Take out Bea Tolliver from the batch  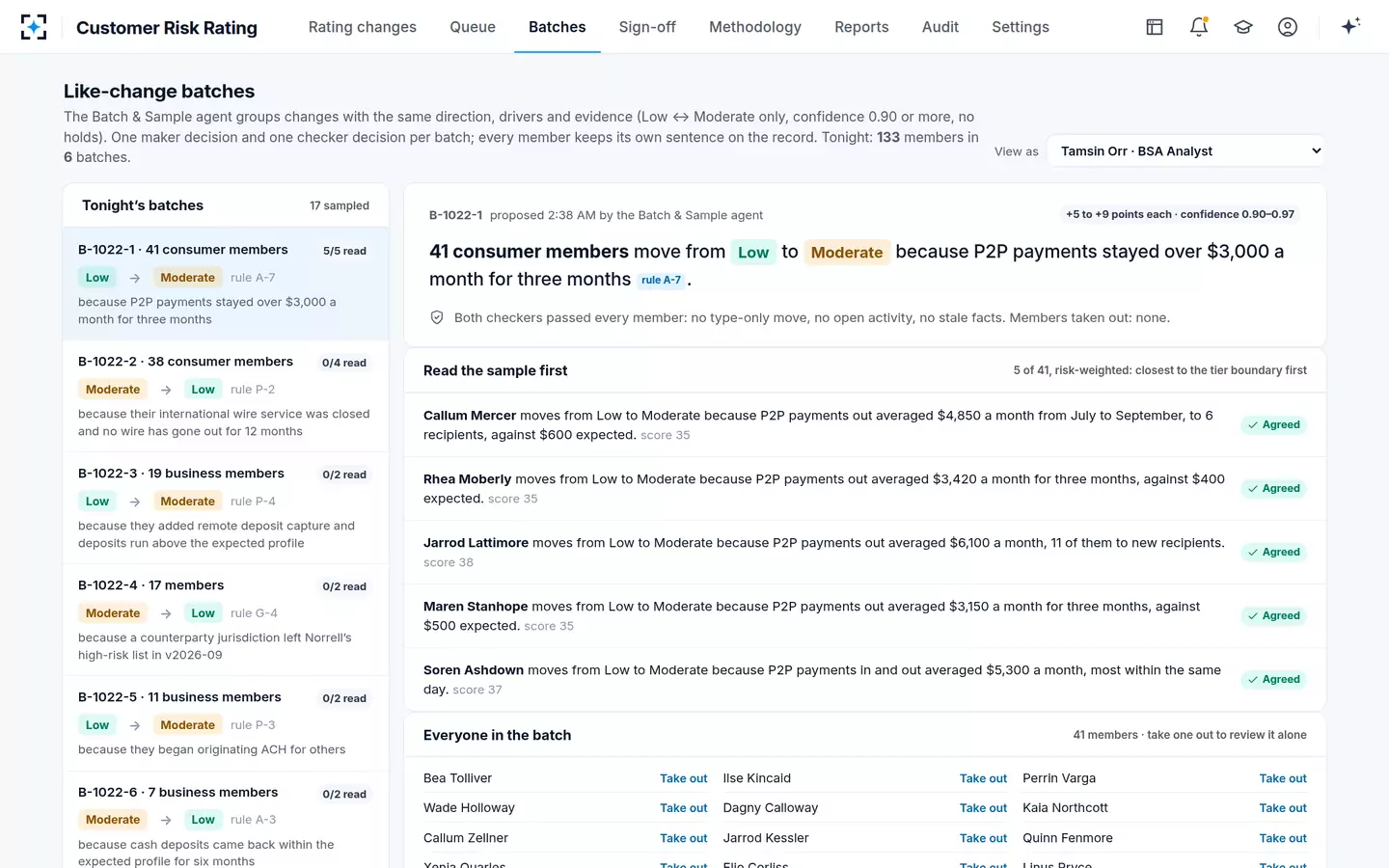click(x=684, y=779)
